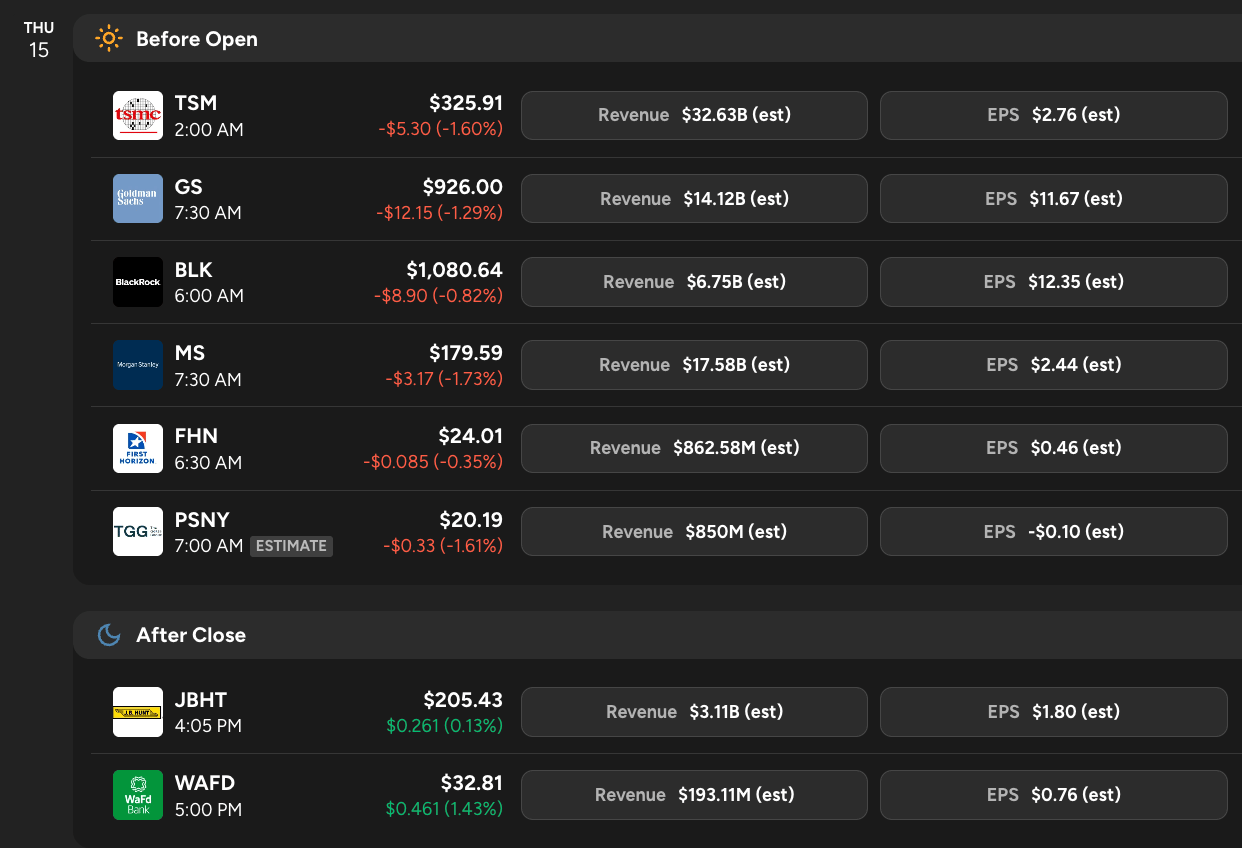Select the PSNY ticker symbol

tap(202, 520)
